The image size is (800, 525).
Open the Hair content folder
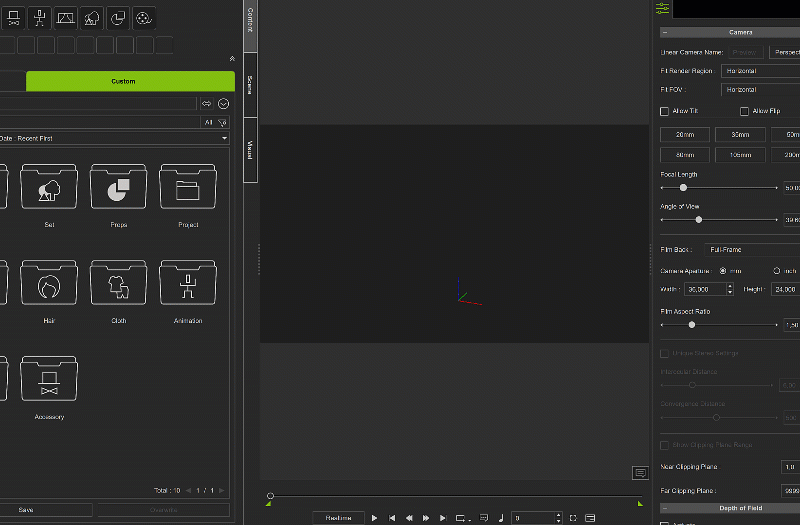48,286
